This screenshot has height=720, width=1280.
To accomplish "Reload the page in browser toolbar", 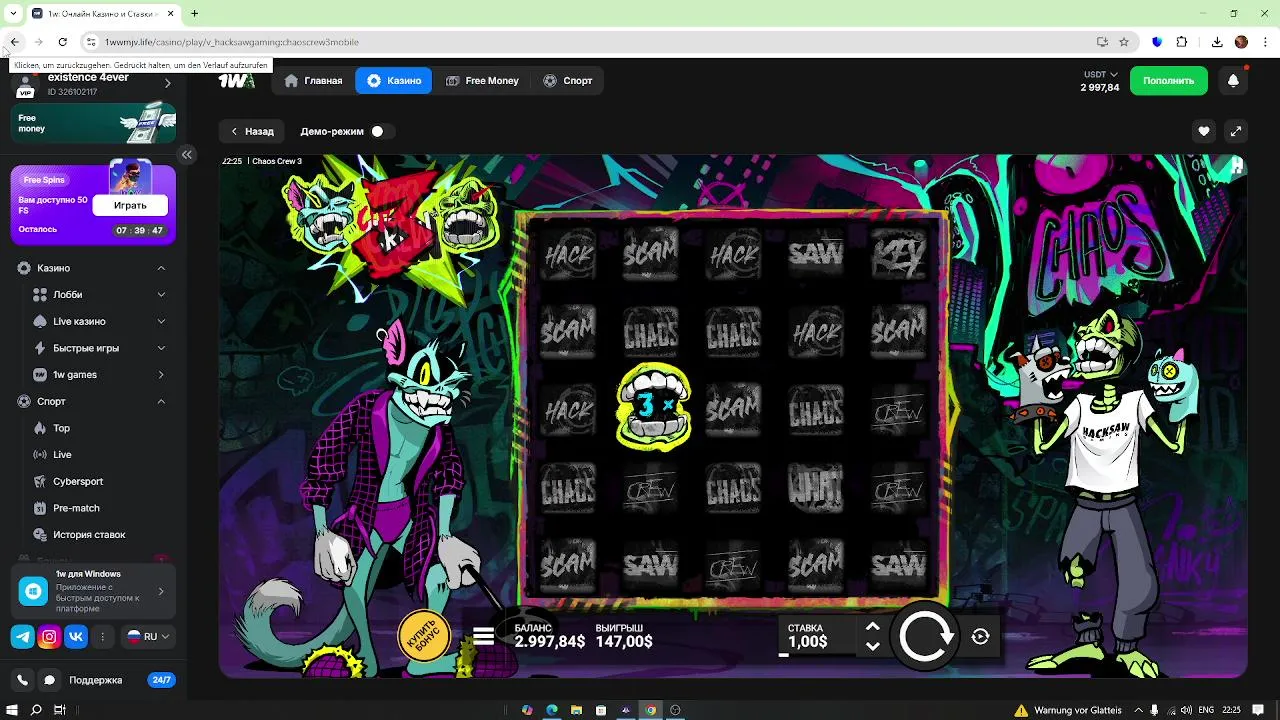I will (62, 42).
